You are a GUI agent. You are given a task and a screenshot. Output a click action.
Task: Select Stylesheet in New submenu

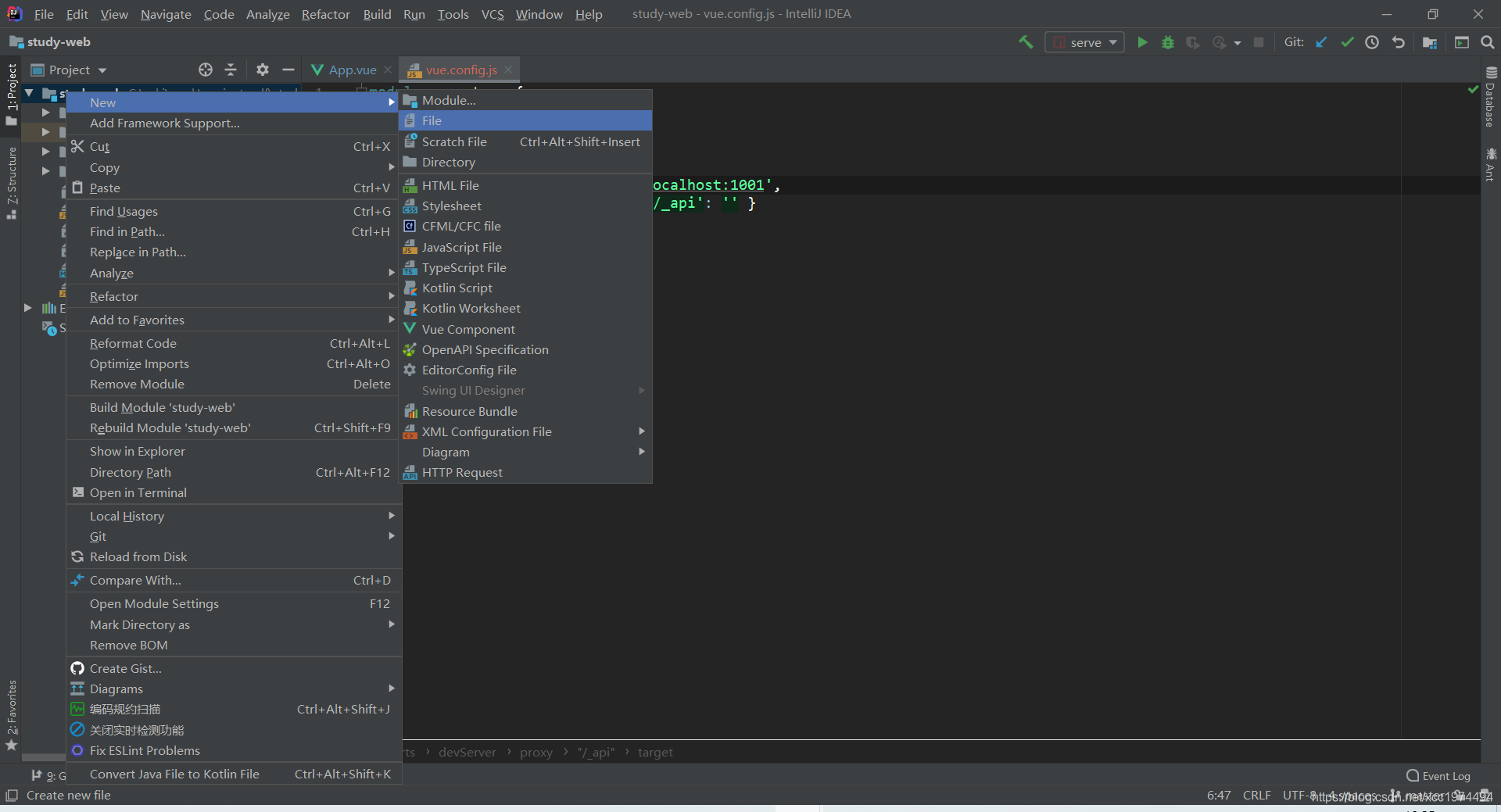click(x=525, y=206)
